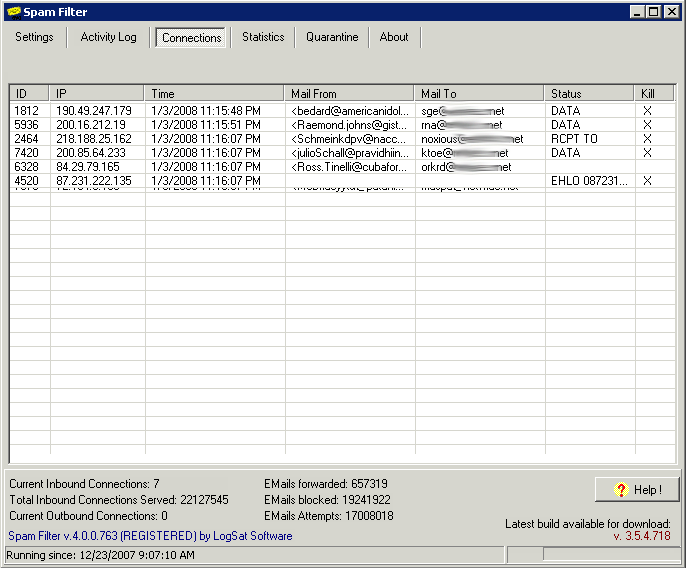Image resolution: width=686 pixels, height=568 pixels.
Task: Kill connection from IP 87.231.222.135
Action: [647, 181]
